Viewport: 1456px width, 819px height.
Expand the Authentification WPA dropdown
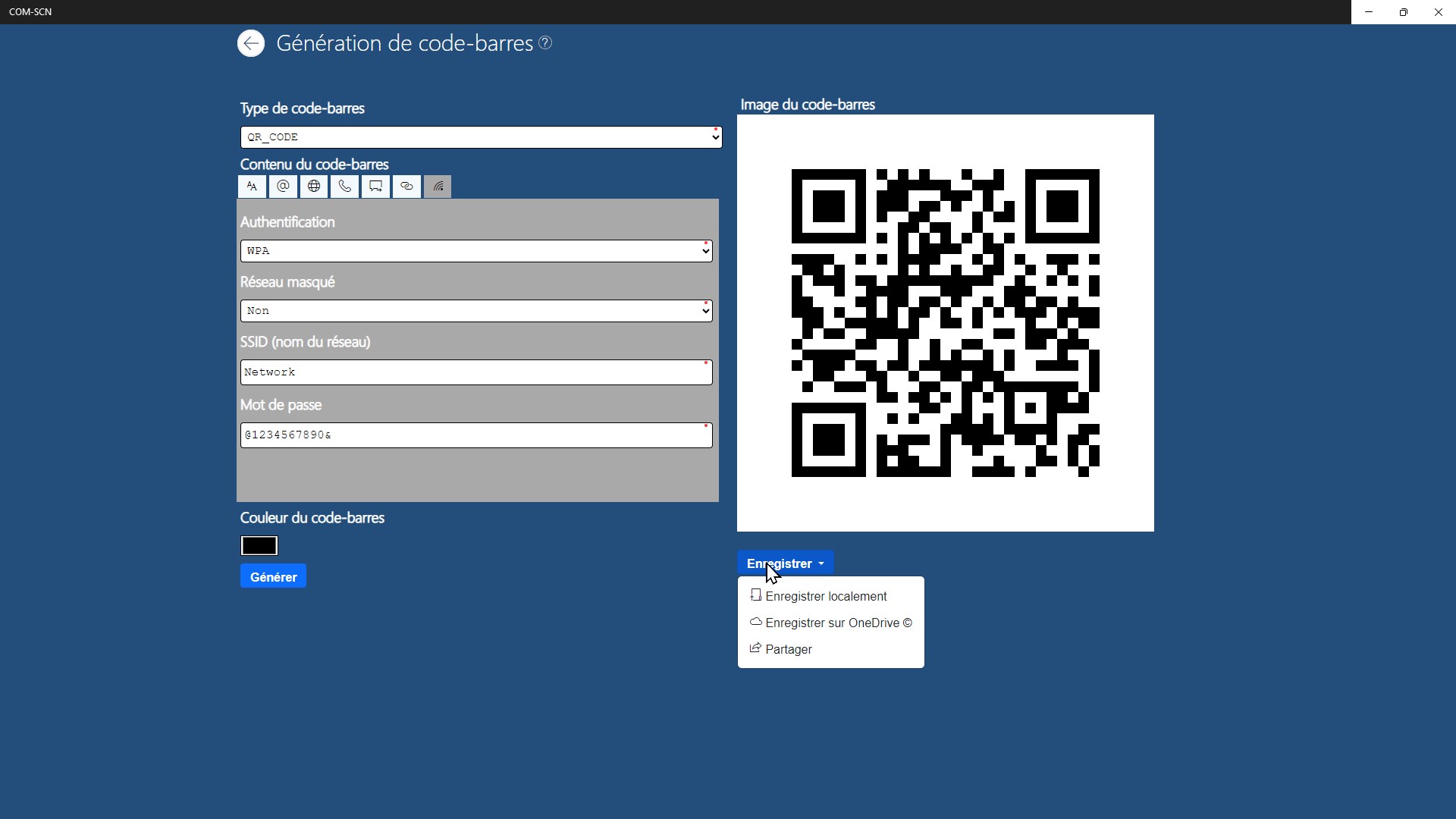point(476,251)
